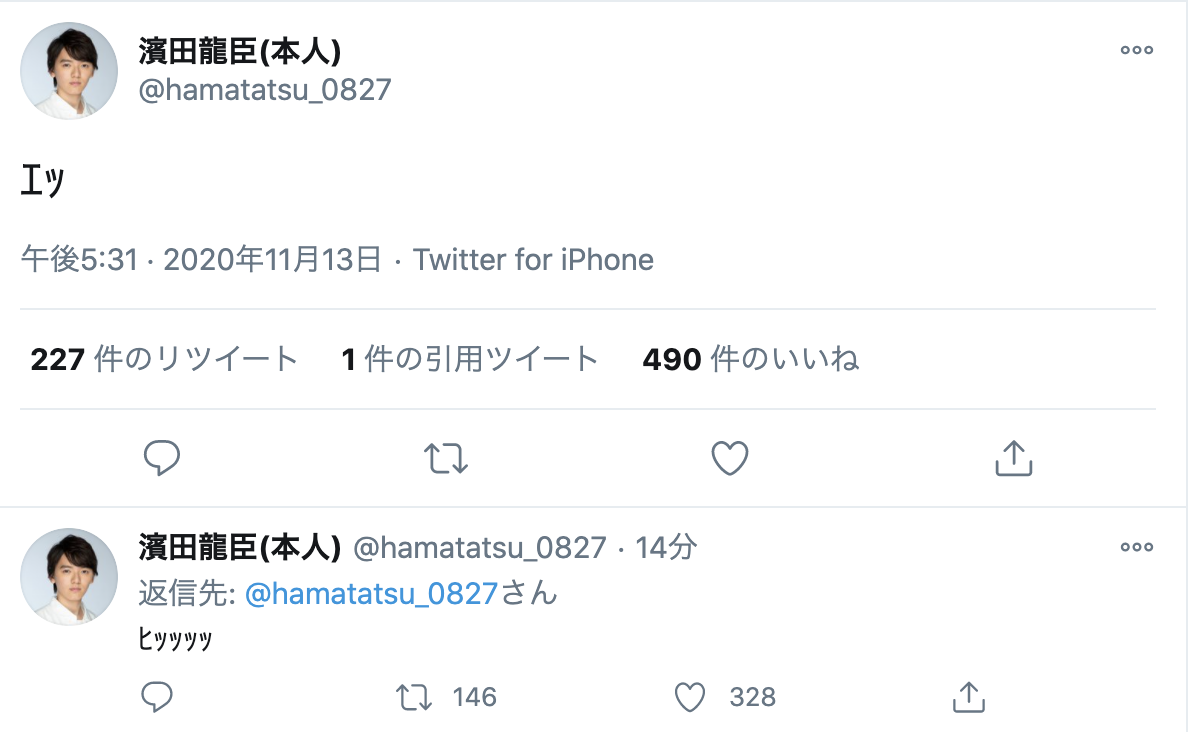
Task: Click the Twitter for iPhone source link
Action: 533,260
